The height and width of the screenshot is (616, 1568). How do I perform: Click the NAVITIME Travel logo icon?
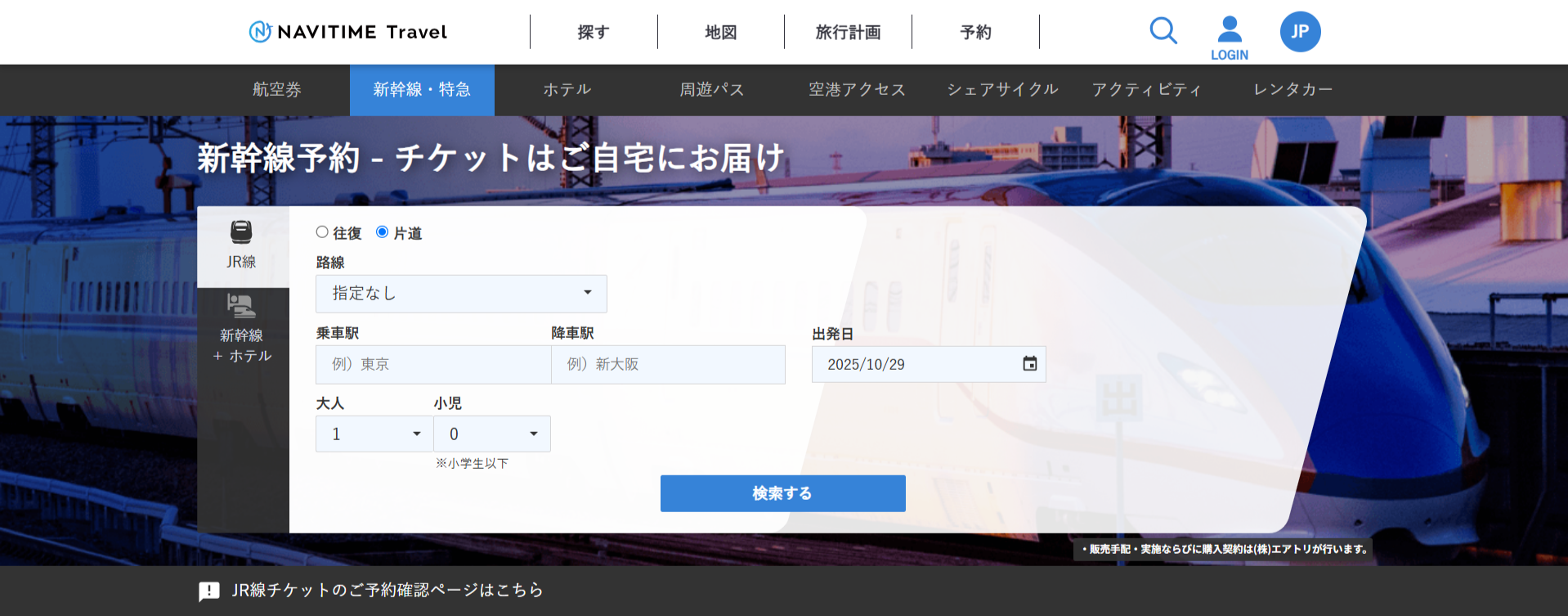260,32
